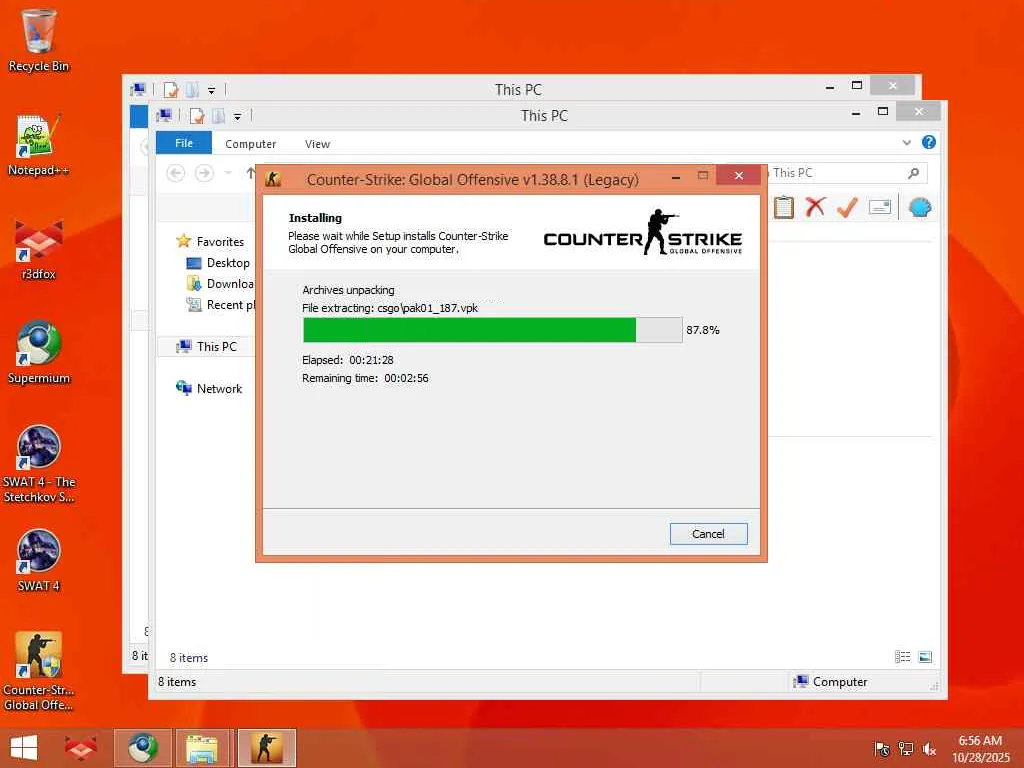The height and width of the screenshot is (768, 1024).
Task: Click Properties icon in front This PC title bar
Action: (x=197, y=116)
